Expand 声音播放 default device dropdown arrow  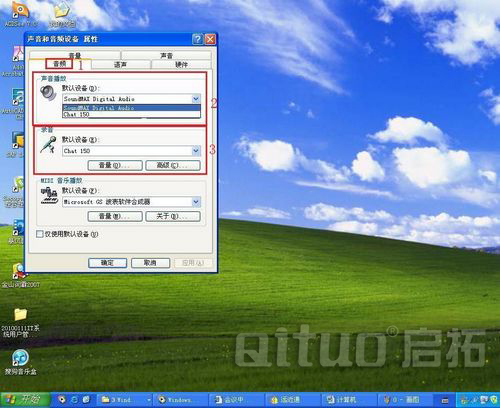(196, 99)
